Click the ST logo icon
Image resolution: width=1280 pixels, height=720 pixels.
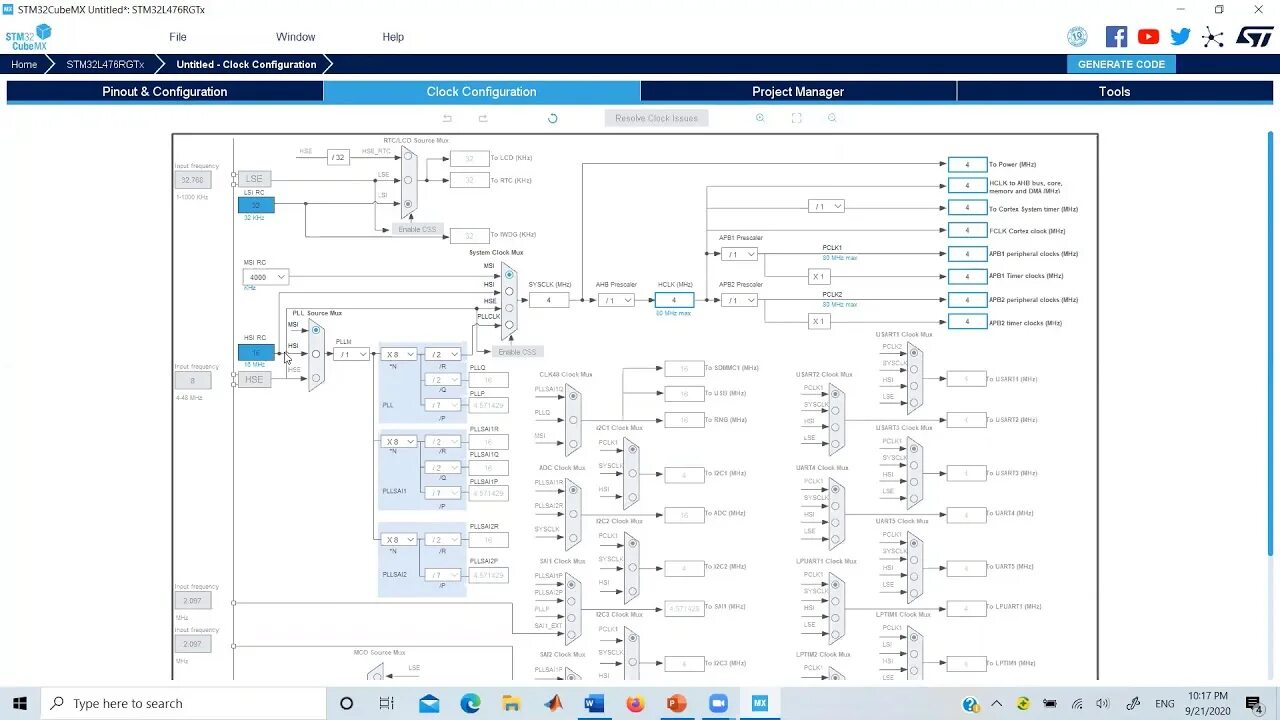[1254, 37]
